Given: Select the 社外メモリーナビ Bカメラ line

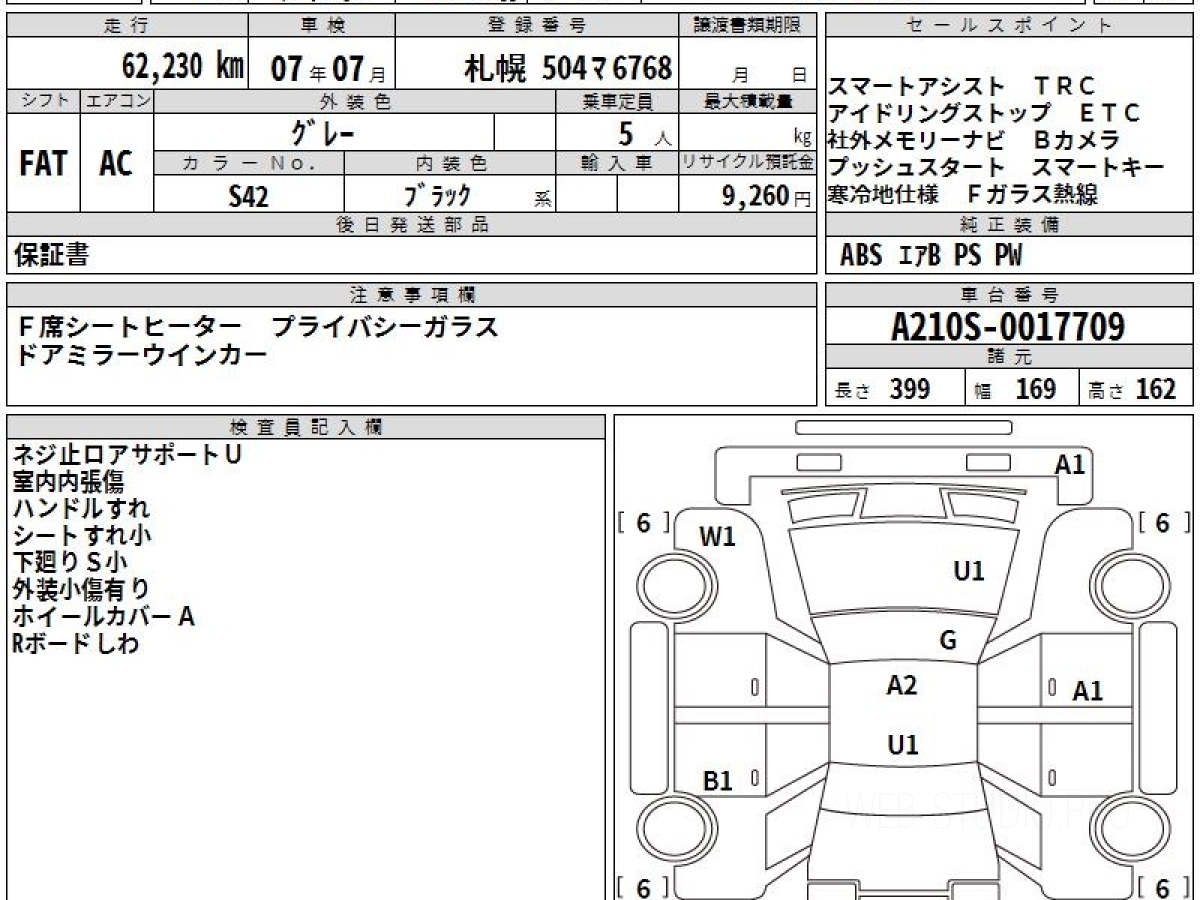Looking at the screenshot, I should pyautogui.click(x=974, y=140).
